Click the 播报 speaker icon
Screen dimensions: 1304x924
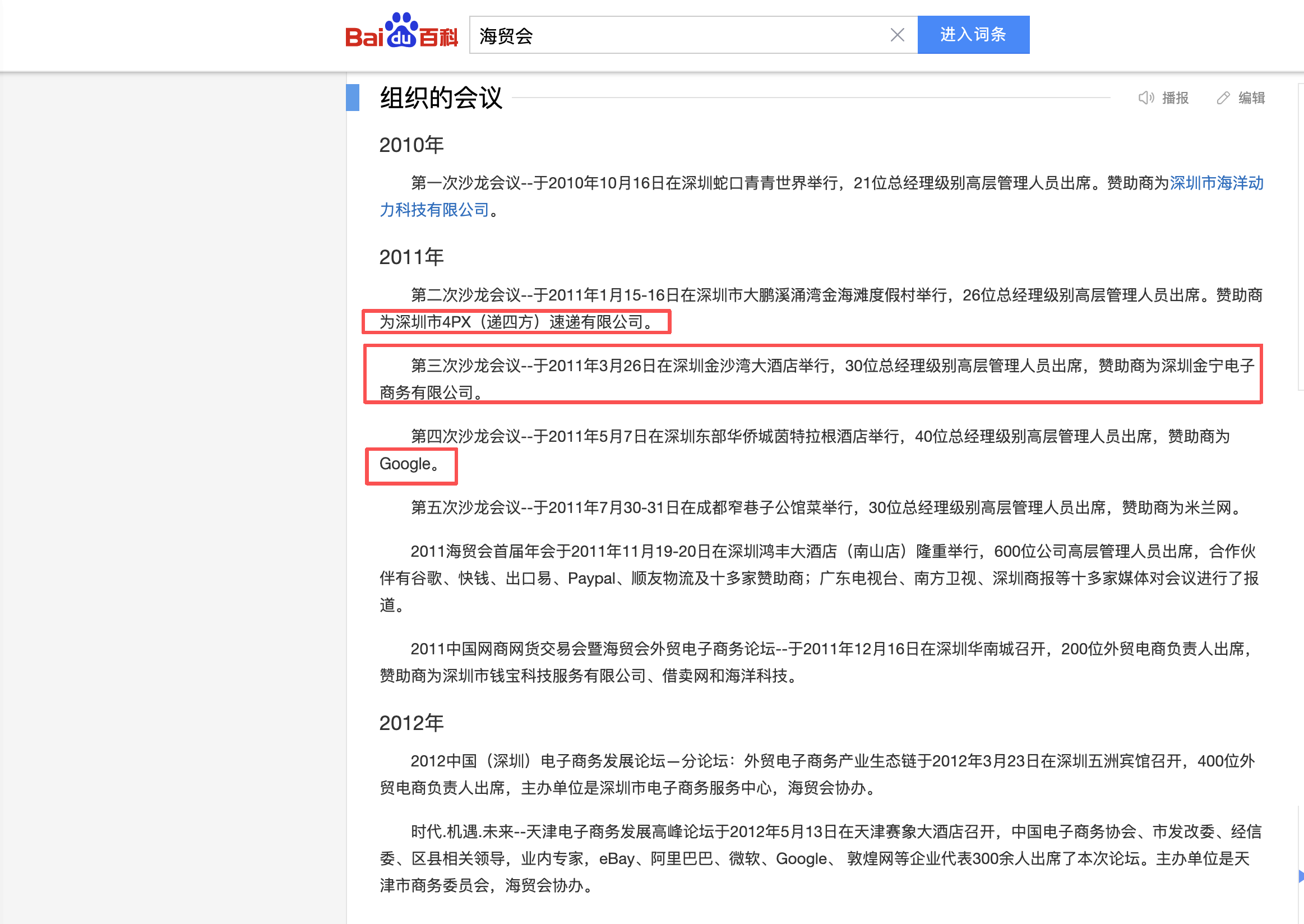tap(1145, 98)
